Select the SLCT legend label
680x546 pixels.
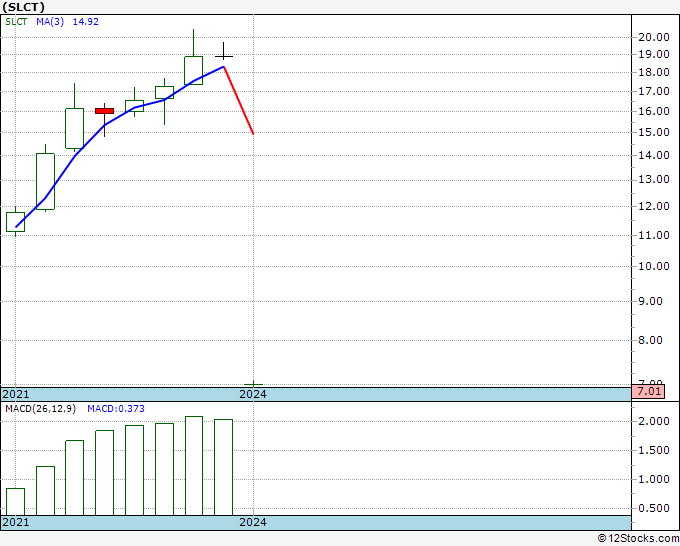click(x=16, y=22)
